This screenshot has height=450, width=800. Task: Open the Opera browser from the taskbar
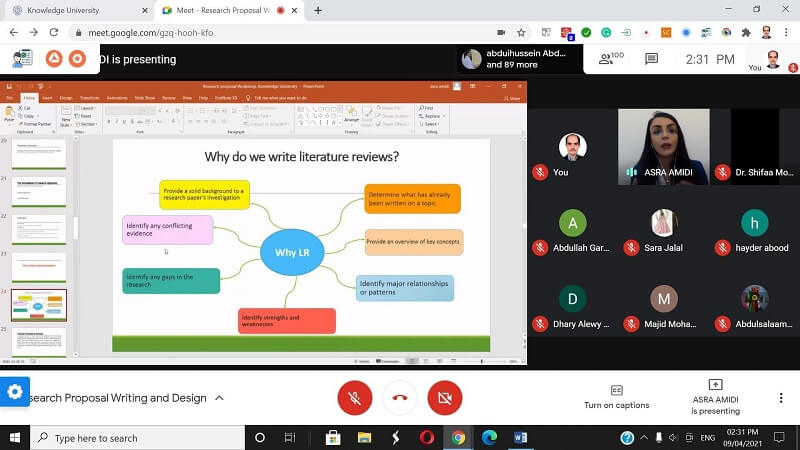tap(427, 438)
